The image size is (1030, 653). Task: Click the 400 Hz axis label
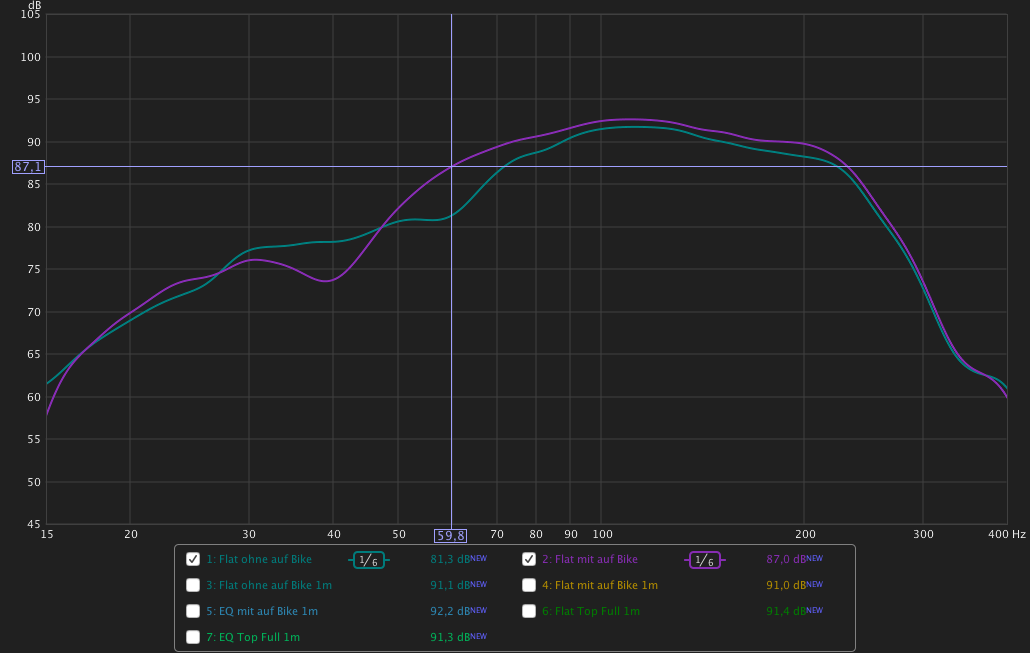point(1011,534)
